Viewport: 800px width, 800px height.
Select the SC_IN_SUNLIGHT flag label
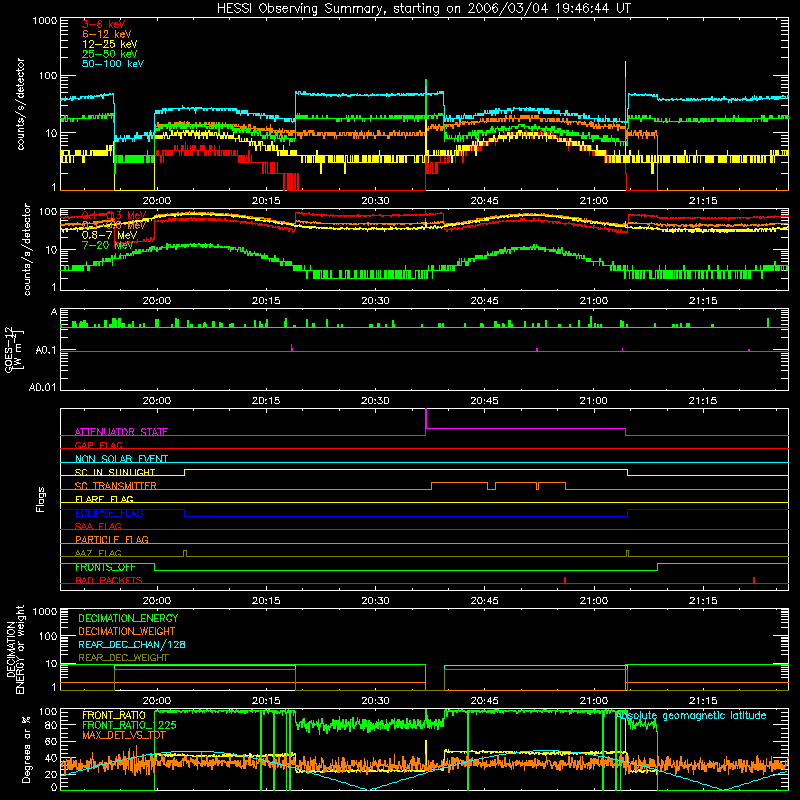click(114, 472)
